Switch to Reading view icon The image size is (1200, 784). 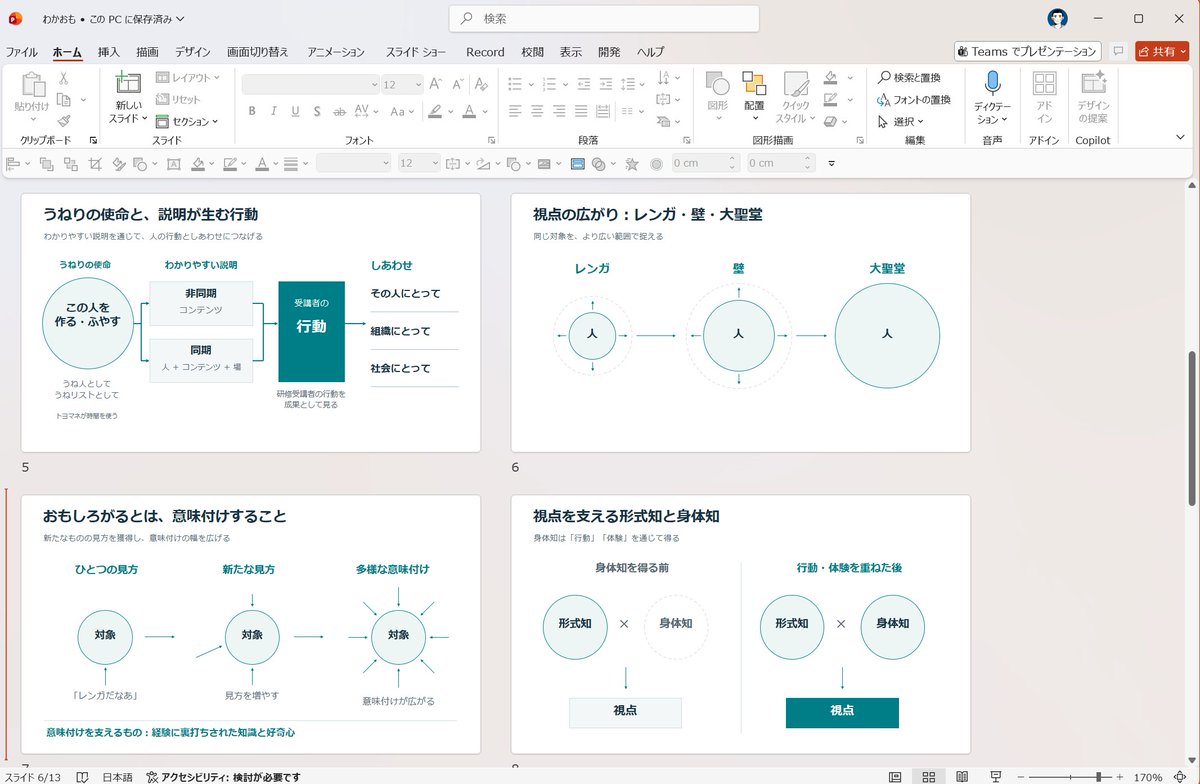962,776
